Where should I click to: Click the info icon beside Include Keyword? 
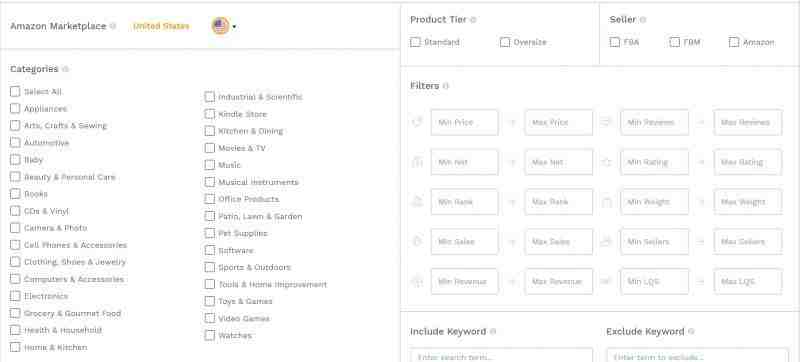493,331
